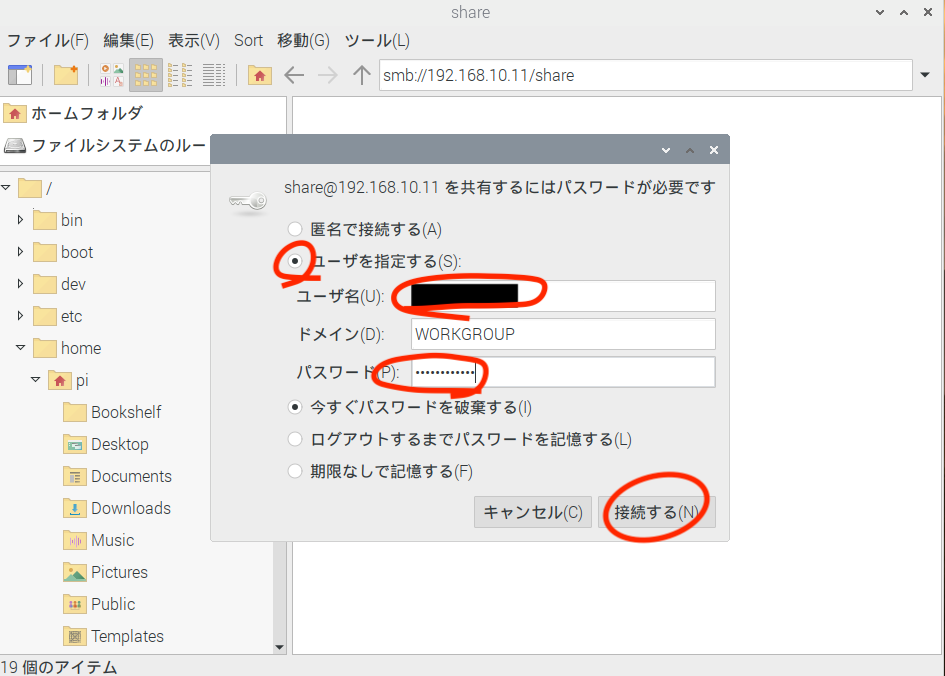Open the 編集(E) menu
The image size is (945, 676).
(128, 40)
